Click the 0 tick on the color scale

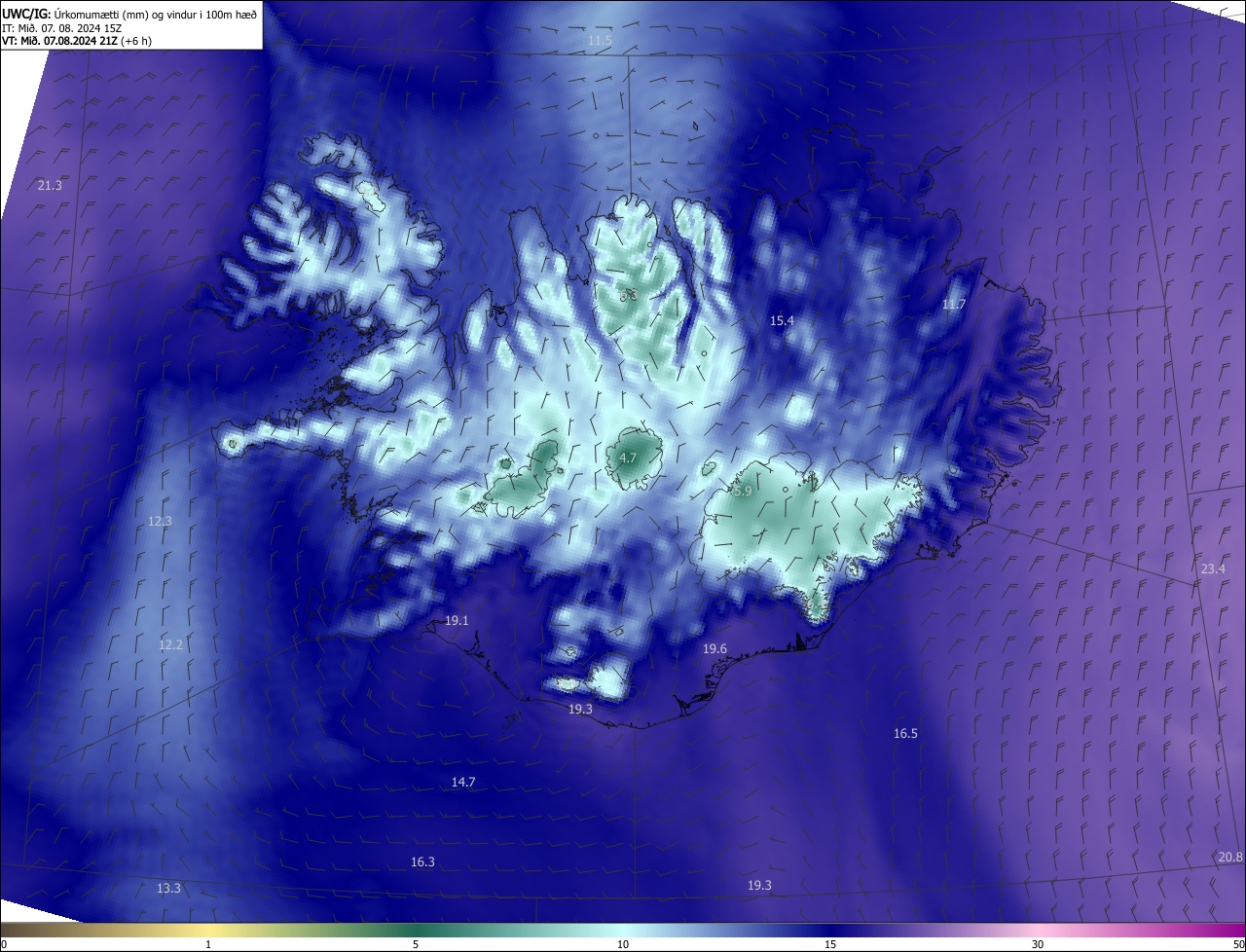(x=3, y=944)
